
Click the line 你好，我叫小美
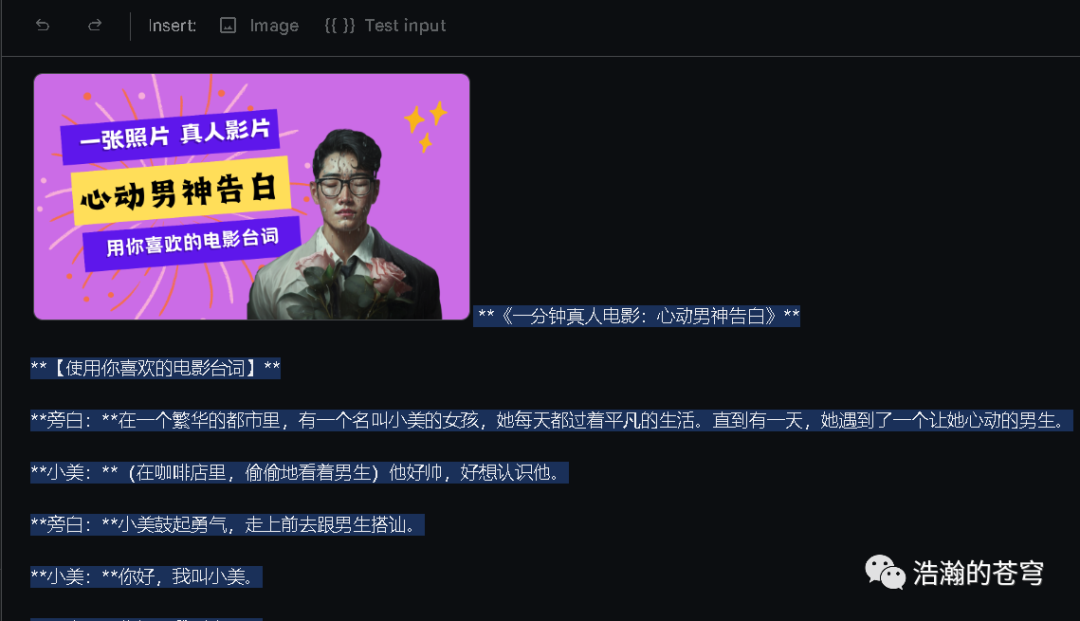click(146, 576)
